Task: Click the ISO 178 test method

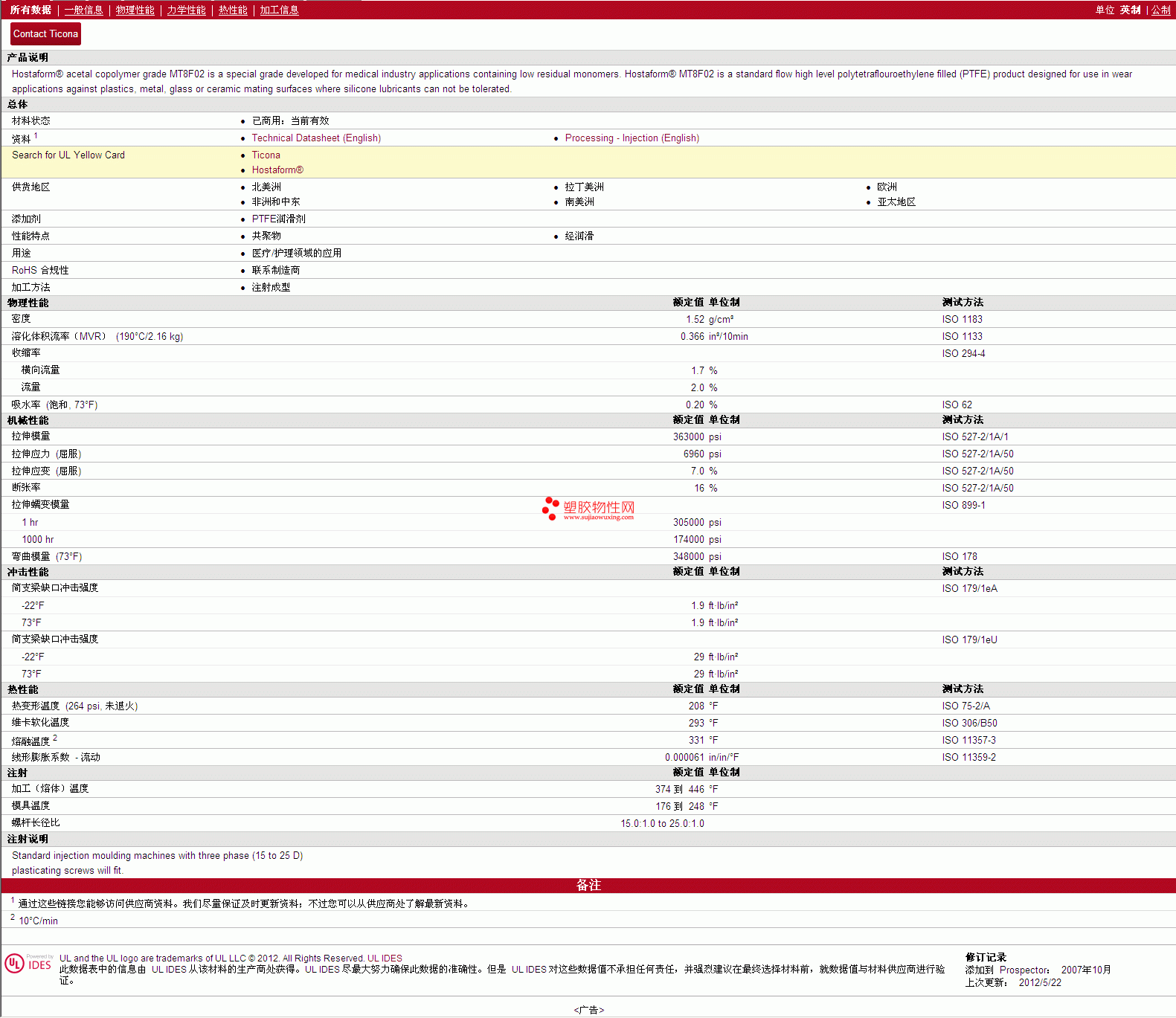Action: 960,556
